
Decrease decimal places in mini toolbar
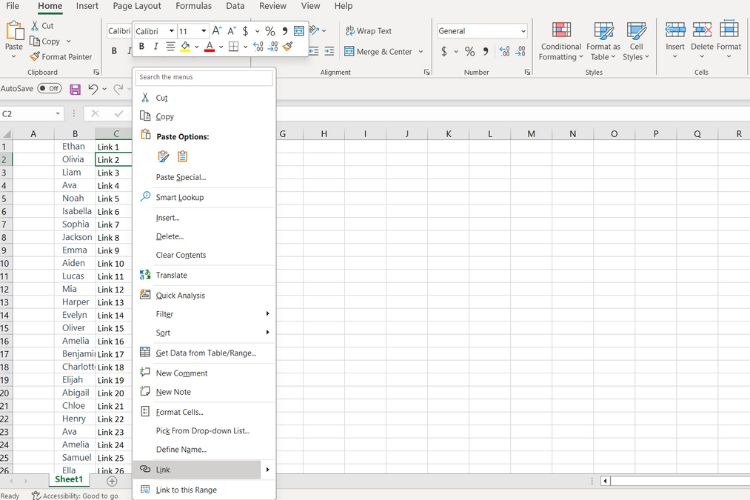pyautogui.click(x=273, y=46)
